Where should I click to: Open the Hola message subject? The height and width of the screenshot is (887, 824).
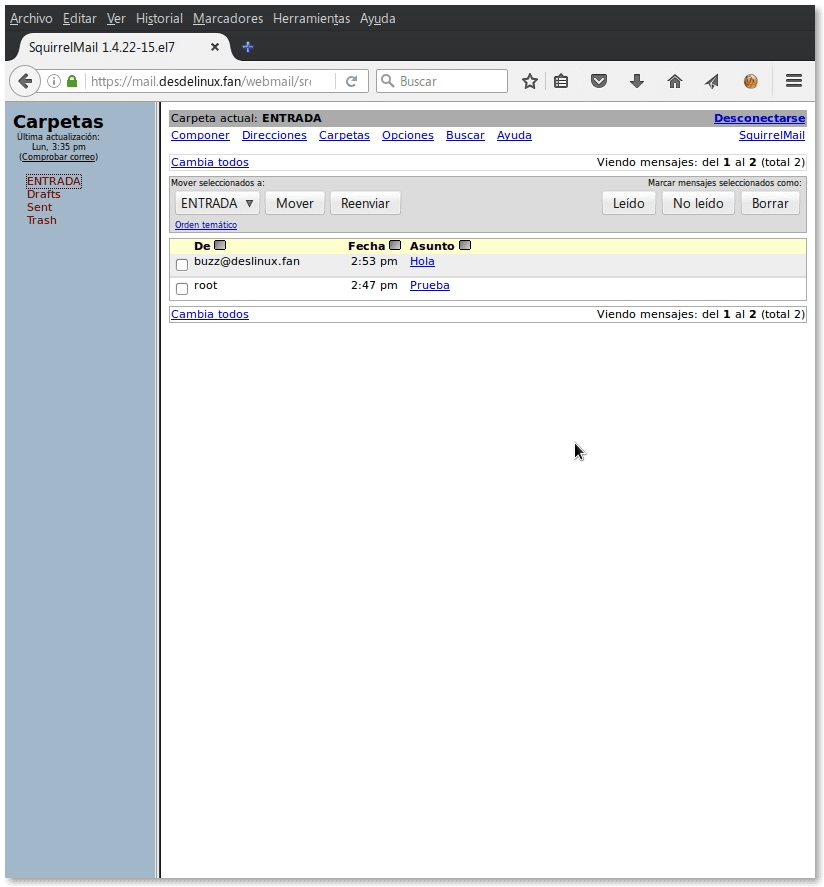[422, 261]
